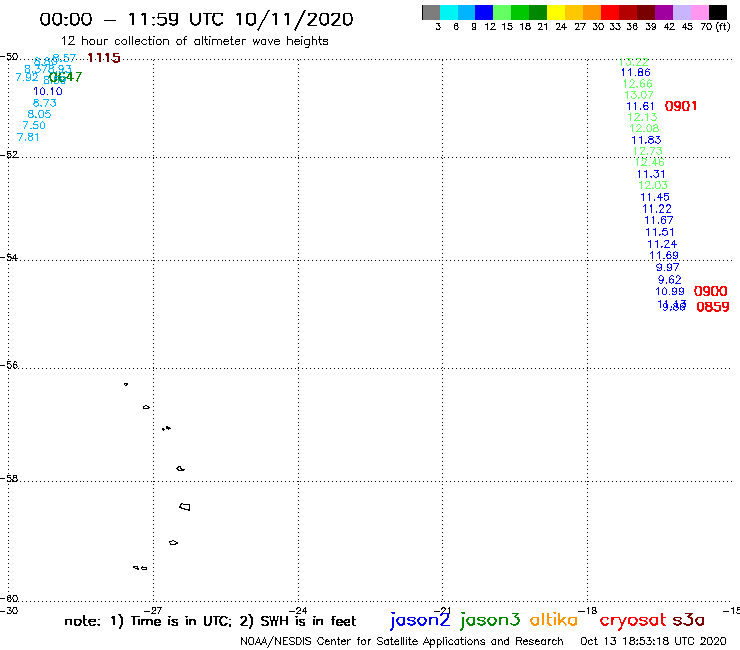Viewport: 740px width, 650px height.
Task: Click the jason3 satellite legend label
Action: [x=490, y=620]
